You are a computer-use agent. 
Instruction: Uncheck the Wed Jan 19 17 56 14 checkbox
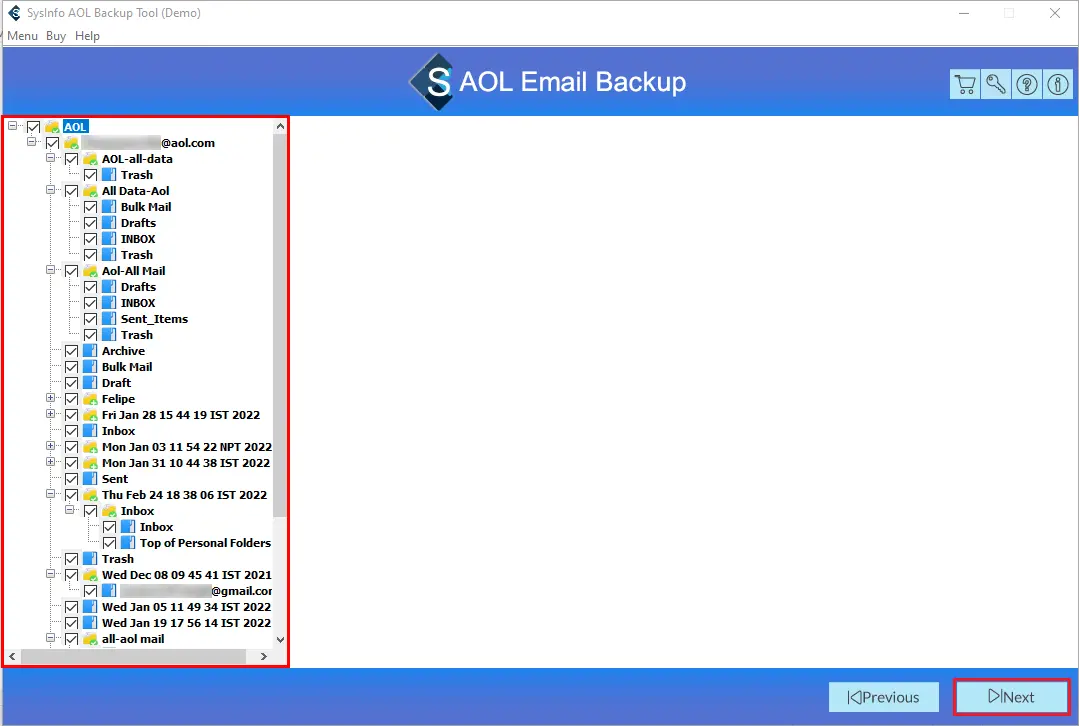(72, 623)
